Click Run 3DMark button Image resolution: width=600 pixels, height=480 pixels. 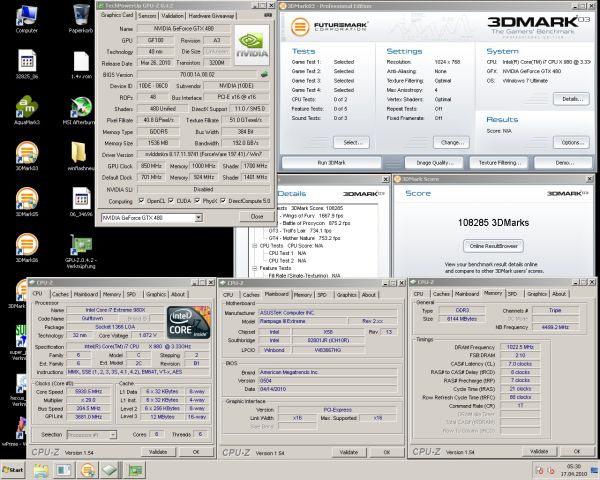[331, 163]
